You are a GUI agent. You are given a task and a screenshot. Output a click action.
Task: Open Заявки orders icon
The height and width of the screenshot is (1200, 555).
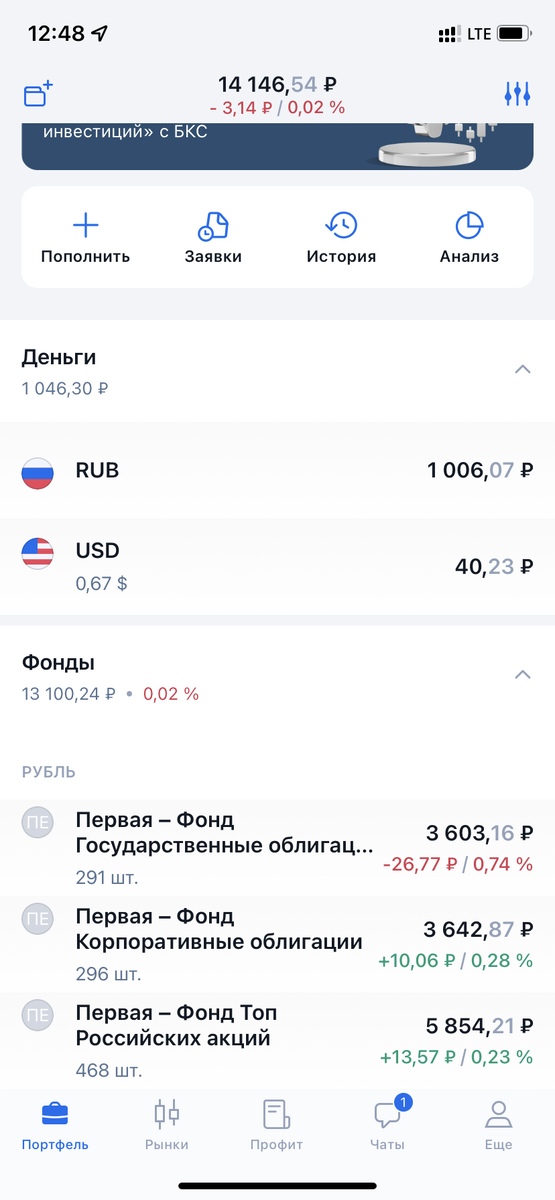(213, 225)
